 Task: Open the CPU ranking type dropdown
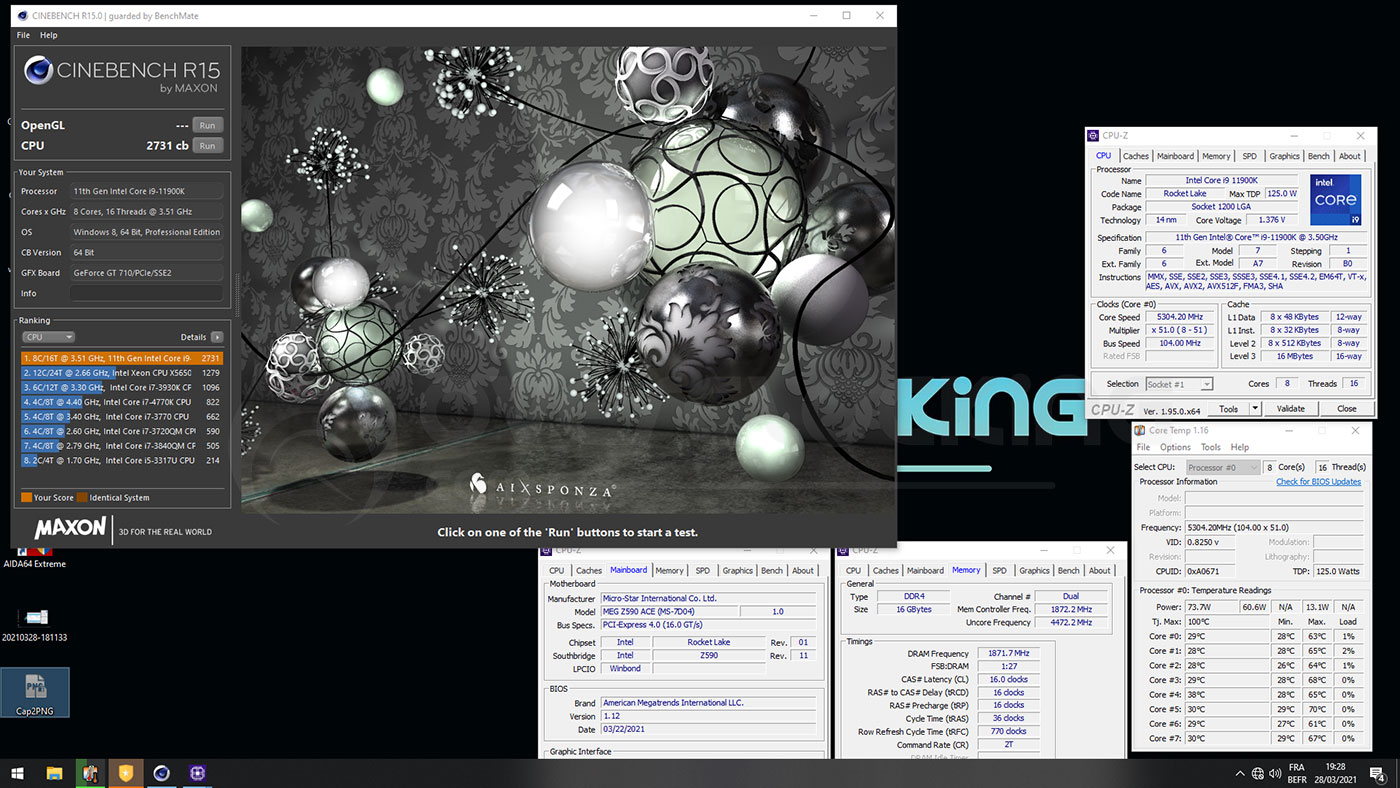tap(48, 337)
